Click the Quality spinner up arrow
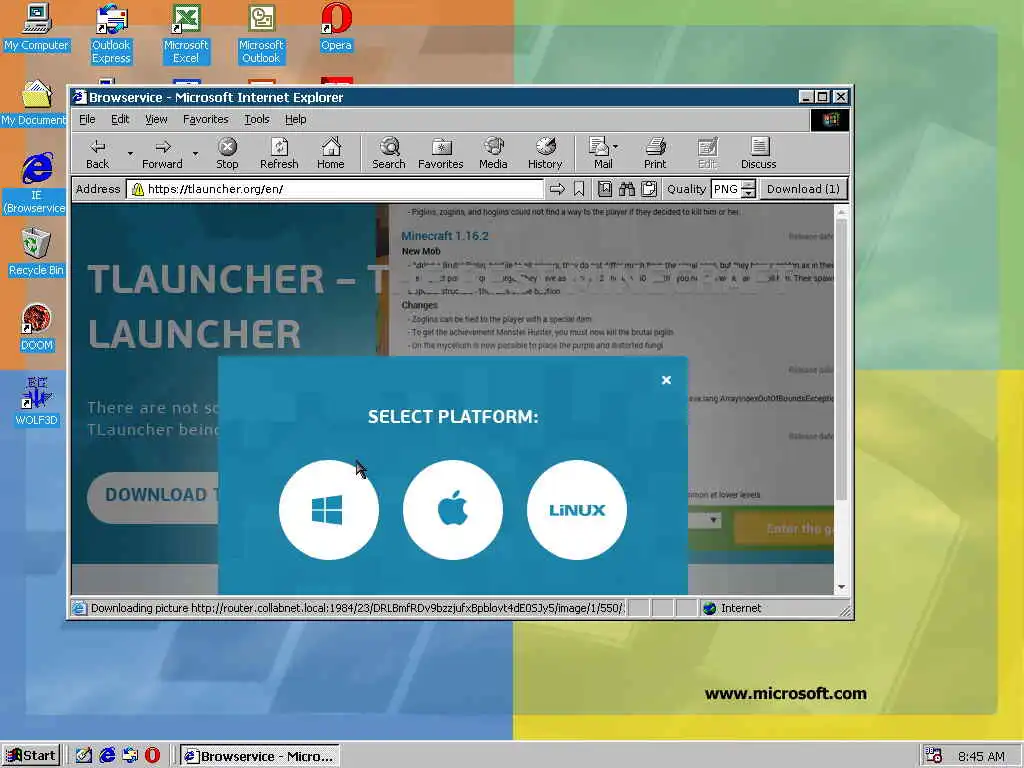 point(749,184)
